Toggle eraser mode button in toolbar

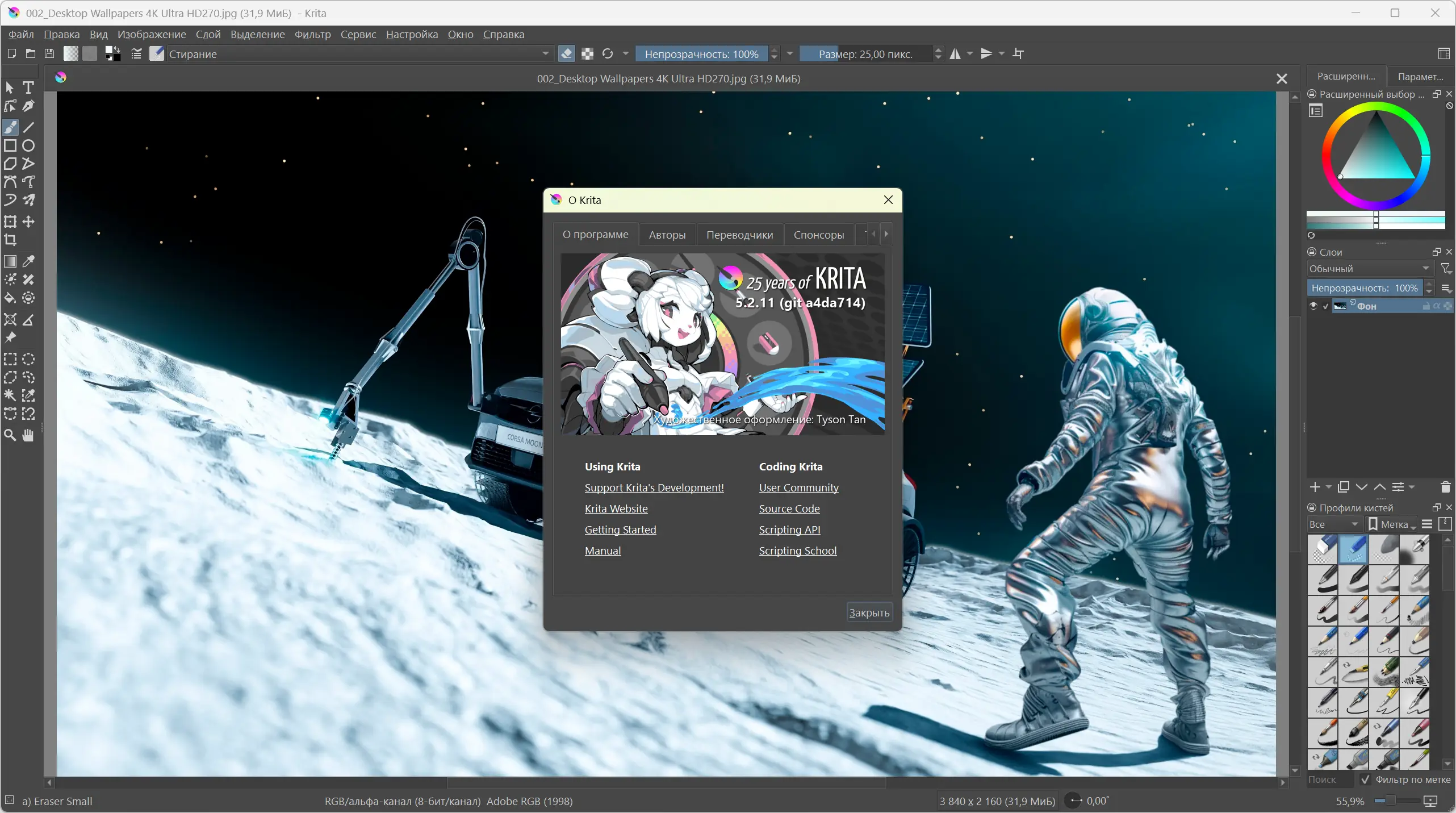click(x=566, y=54)
